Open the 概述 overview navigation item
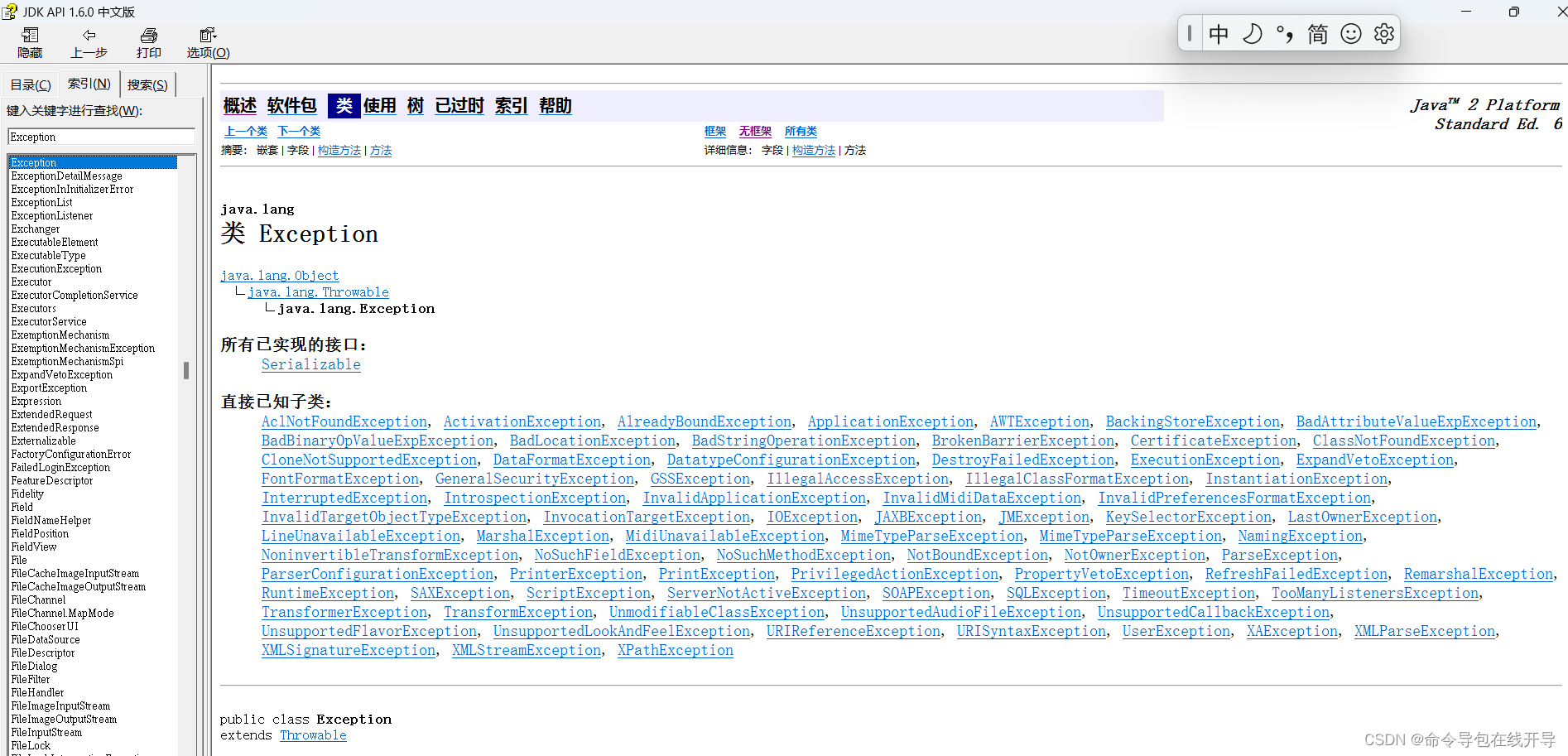1568x756 pixels. coord(240,106)
